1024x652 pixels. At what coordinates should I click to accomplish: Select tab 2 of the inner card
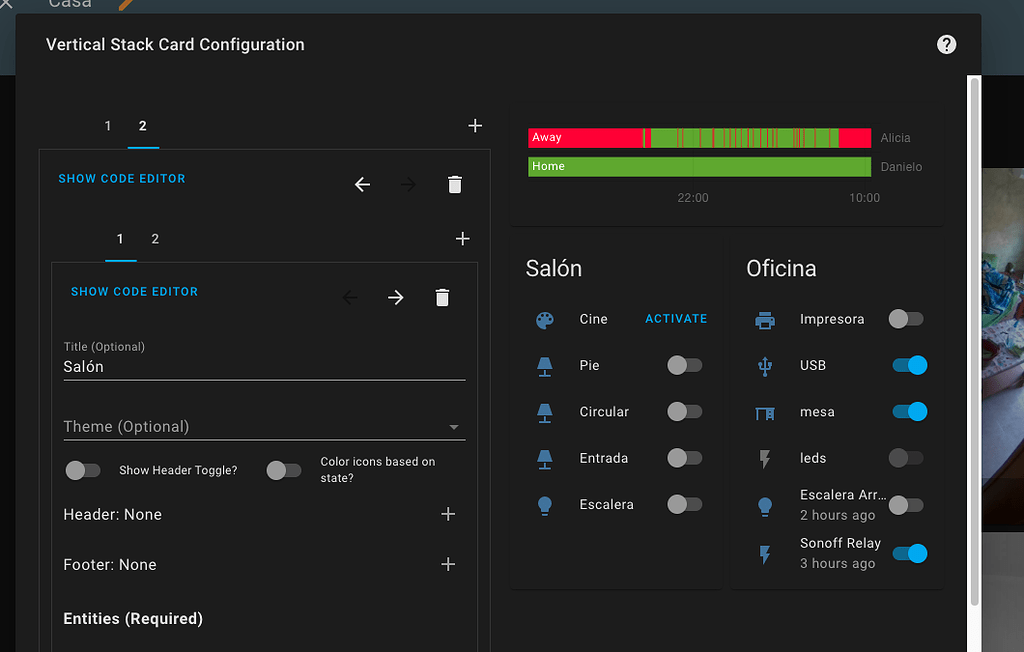pos(155,239)
